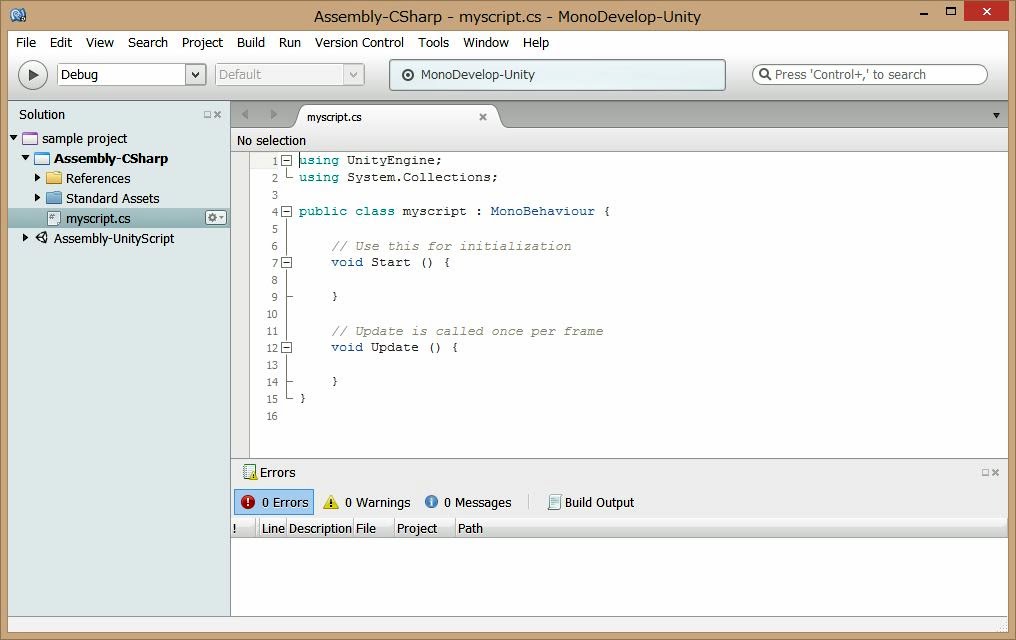Screen dimensions: 1016x640
Task: Click the Run play button in toolbar
Action: [x=33, y=75]
